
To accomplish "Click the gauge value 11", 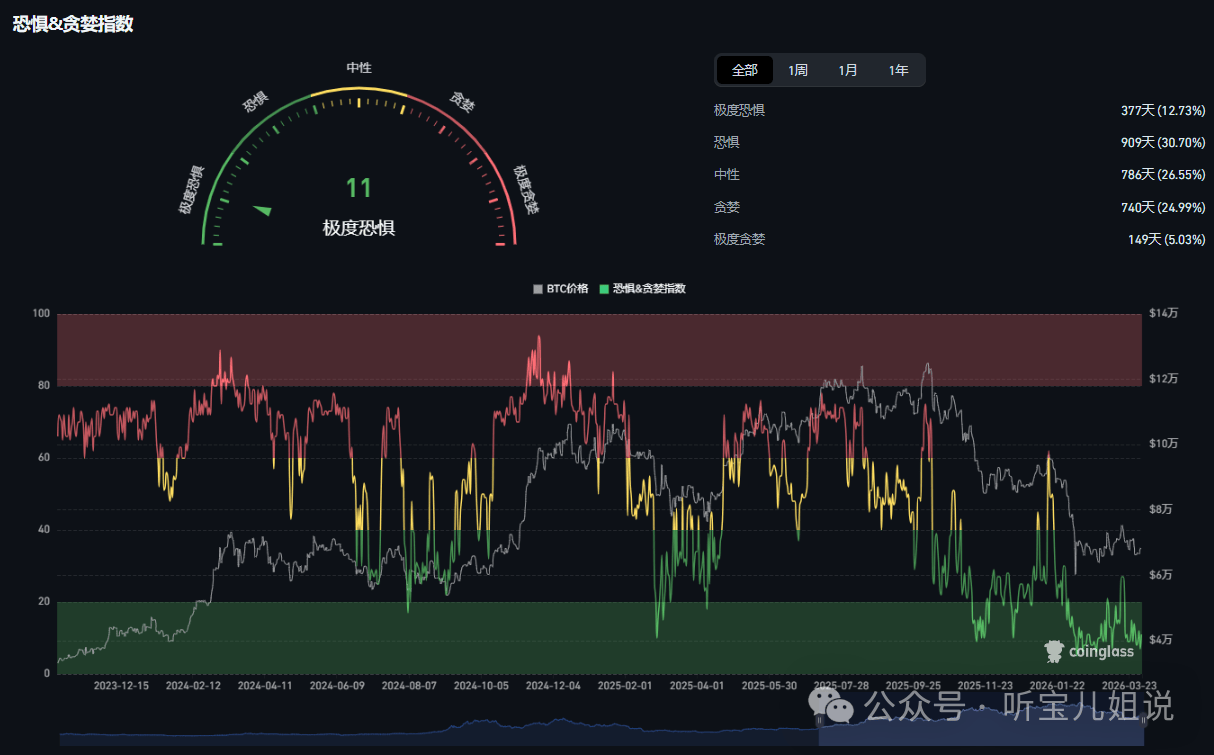I will point(358,188).
